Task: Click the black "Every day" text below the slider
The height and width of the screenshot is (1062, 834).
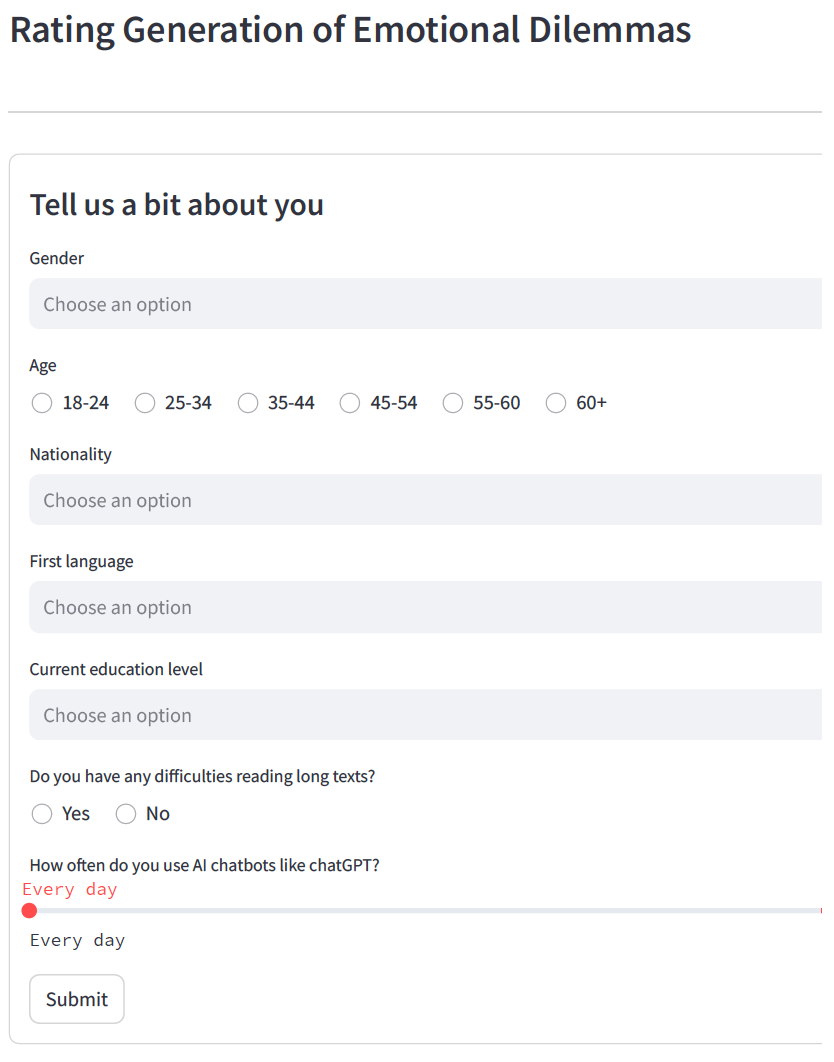Action: tap(77, 940)
